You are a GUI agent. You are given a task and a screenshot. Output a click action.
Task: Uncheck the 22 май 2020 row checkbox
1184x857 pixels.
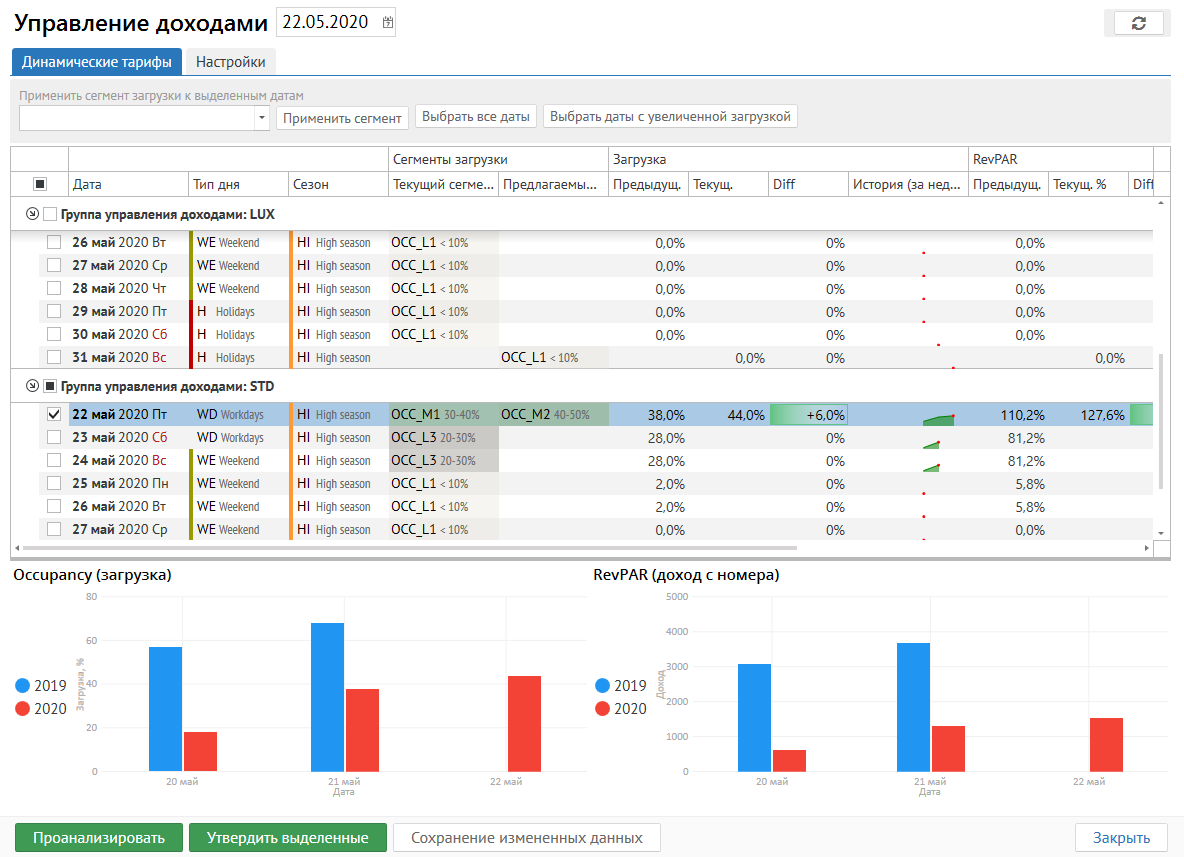coord(54,415)
